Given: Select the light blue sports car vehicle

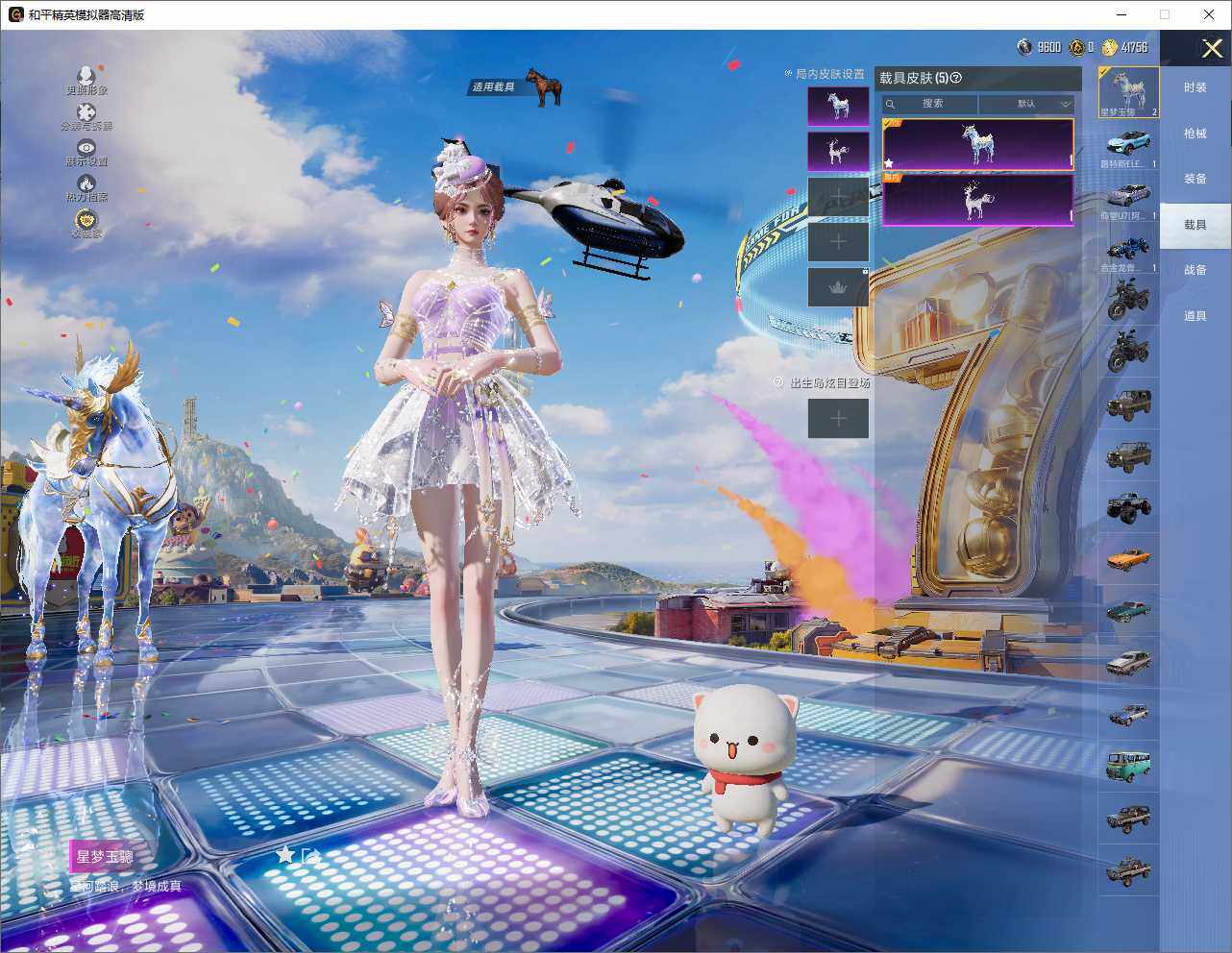Looking at the screenshot, I should (x=1128, y=146).
